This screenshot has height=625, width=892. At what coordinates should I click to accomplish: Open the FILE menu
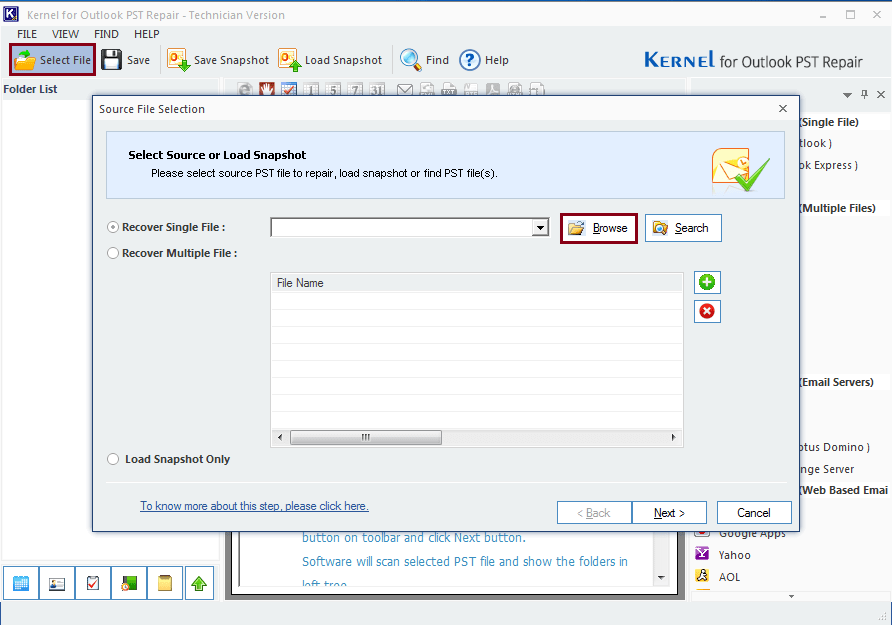(27, 34)
